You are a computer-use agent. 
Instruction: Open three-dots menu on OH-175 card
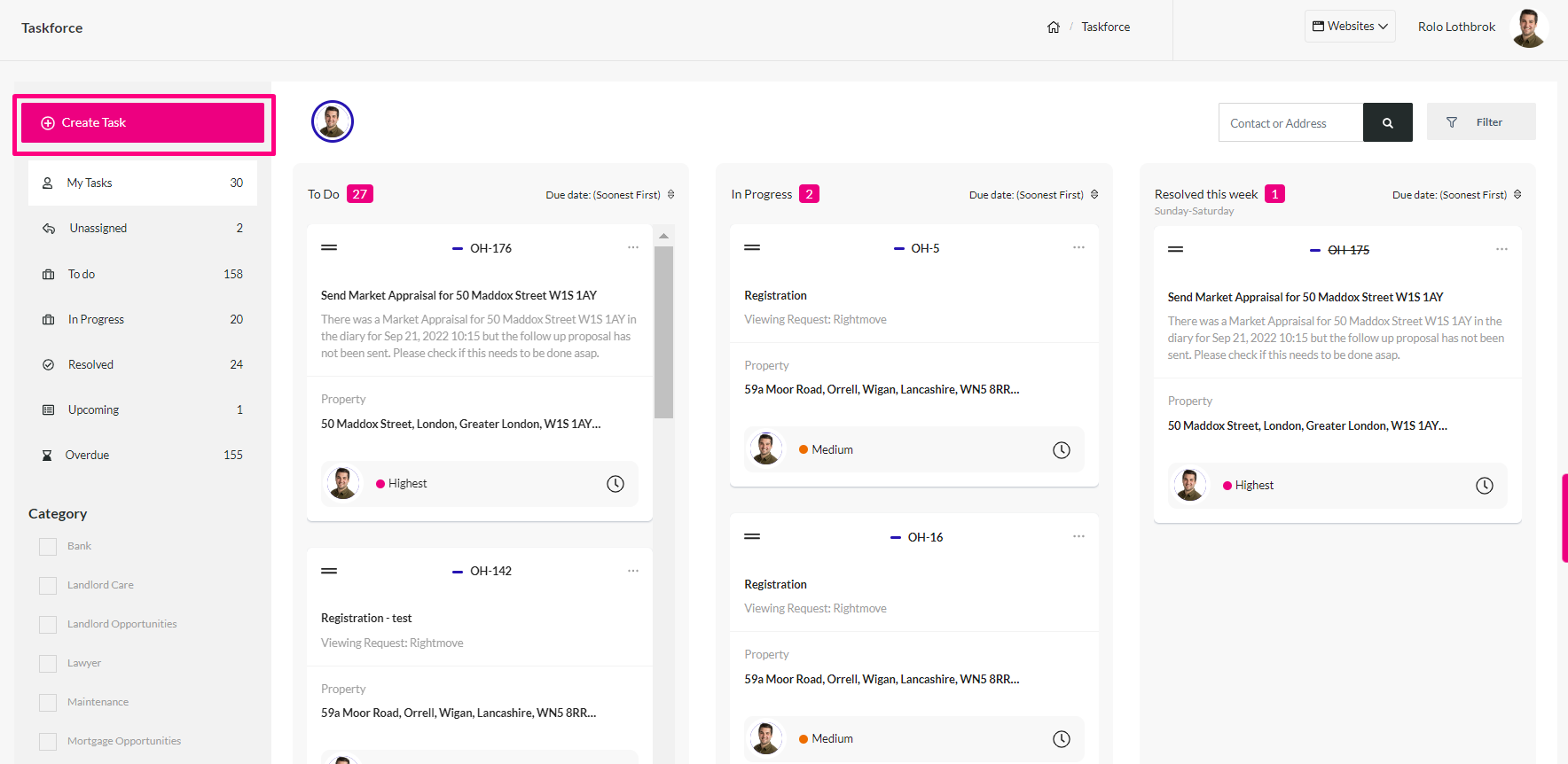click(1501, 250)
